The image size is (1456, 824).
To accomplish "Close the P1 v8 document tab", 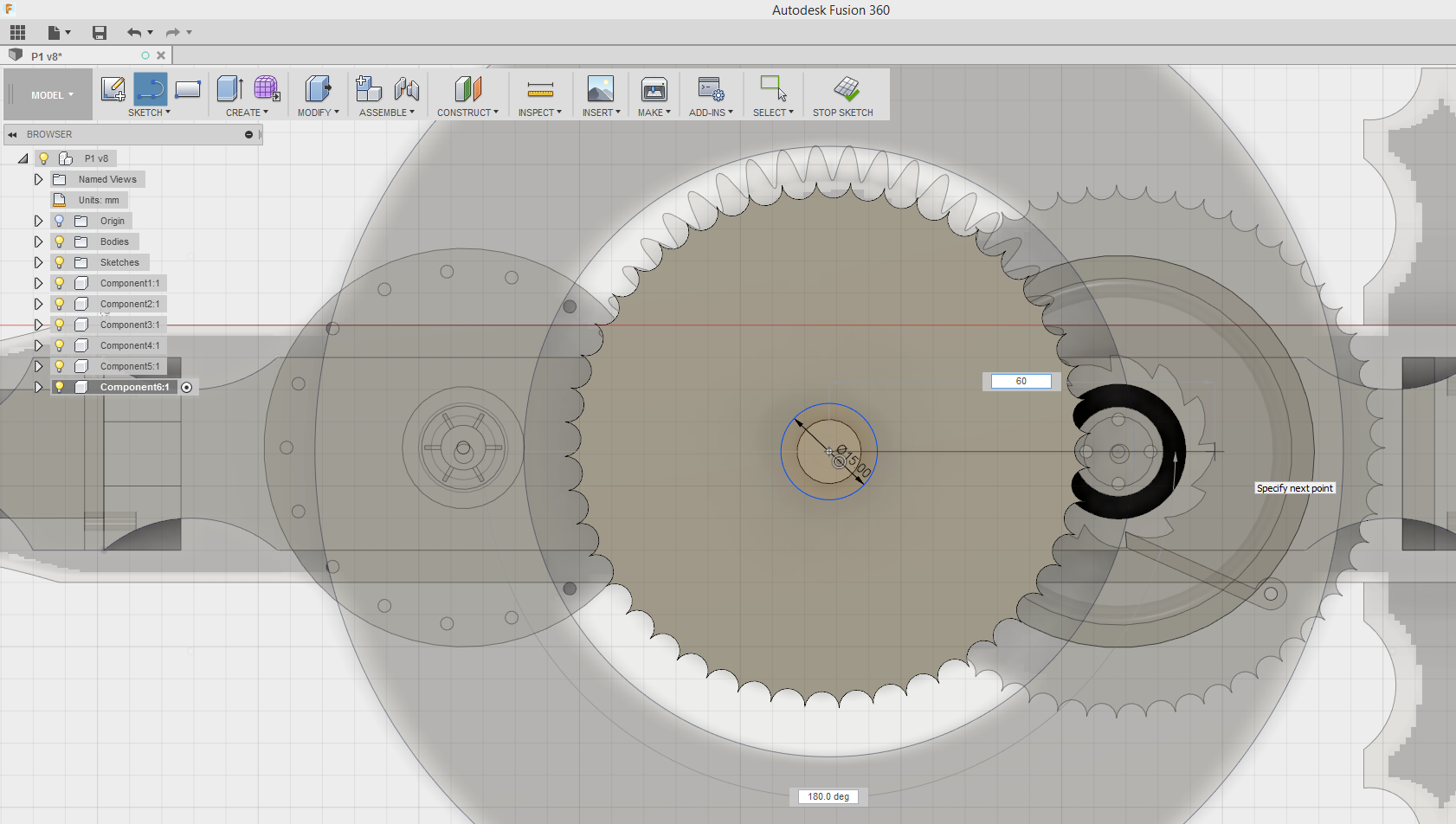I will point(161,55).
